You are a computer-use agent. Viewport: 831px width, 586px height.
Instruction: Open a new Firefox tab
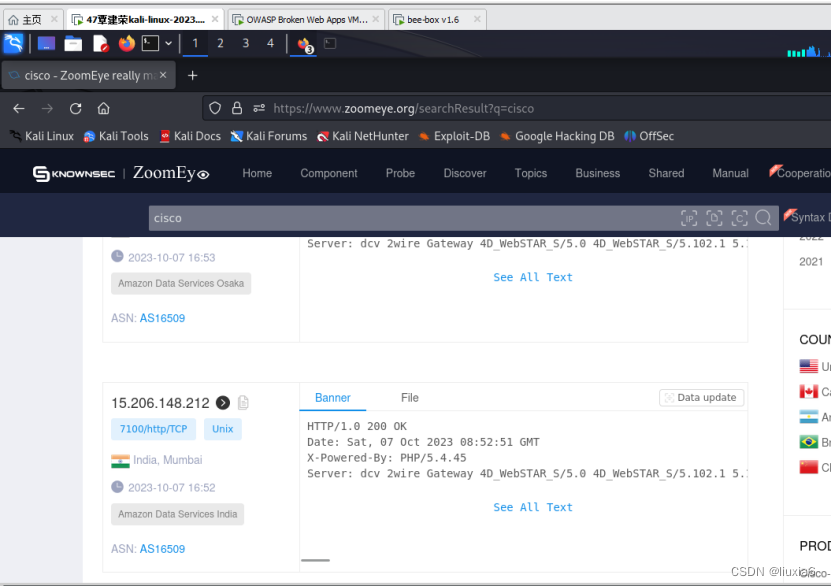[x=192, y=76]
